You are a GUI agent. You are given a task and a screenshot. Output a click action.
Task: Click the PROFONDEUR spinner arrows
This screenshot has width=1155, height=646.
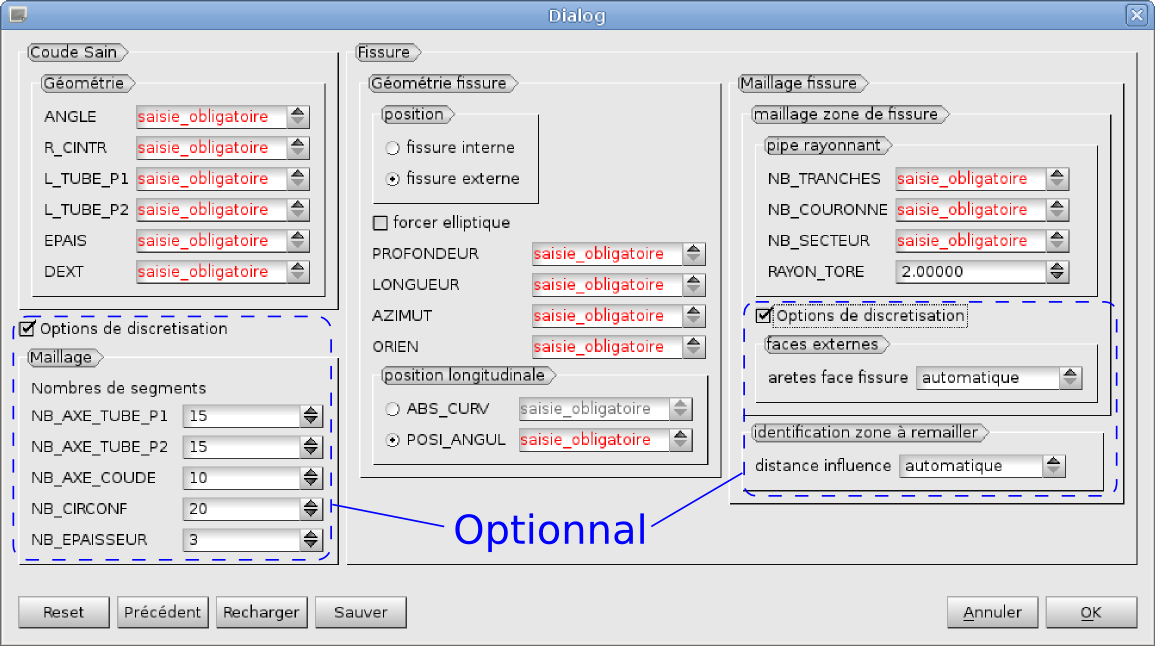coord(693,254)
